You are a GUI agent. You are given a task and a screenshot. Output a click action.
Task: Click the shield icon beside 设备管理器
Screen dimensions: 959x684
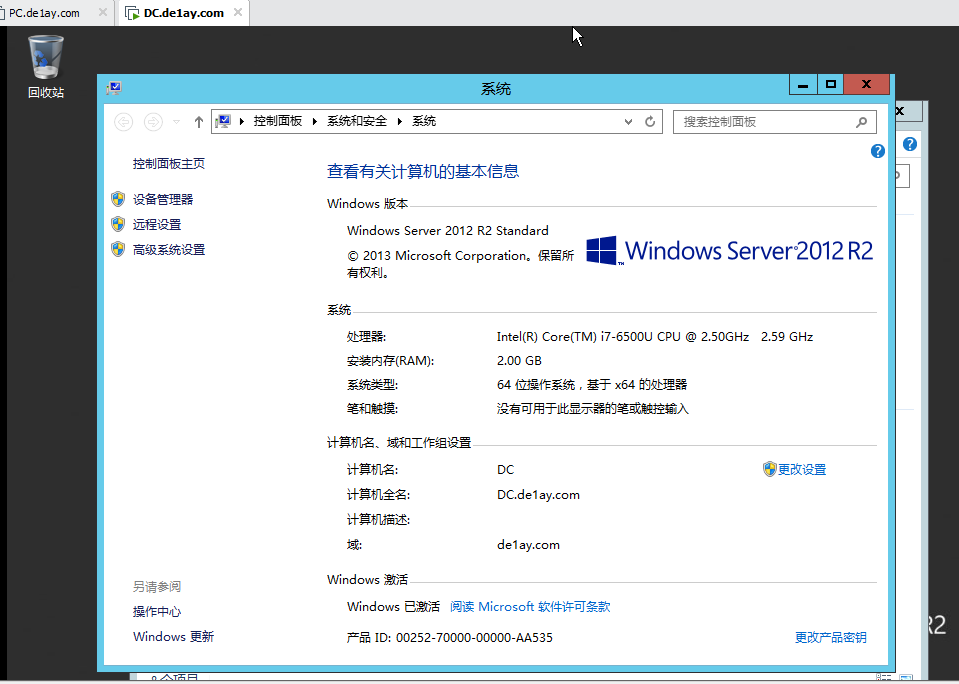[x=118, y=199]
